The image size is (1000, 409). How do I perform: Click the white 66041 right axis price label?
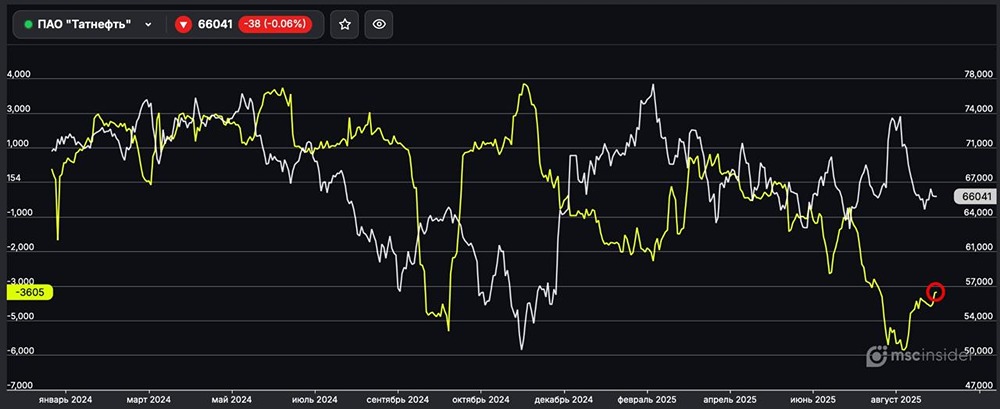[x=975, y=197]
